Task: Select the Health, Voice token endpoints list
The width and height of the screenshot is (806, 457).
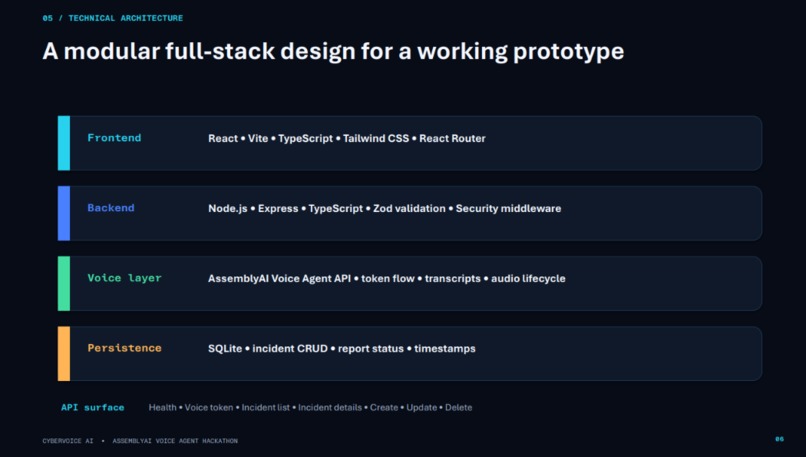Action: 310,408
